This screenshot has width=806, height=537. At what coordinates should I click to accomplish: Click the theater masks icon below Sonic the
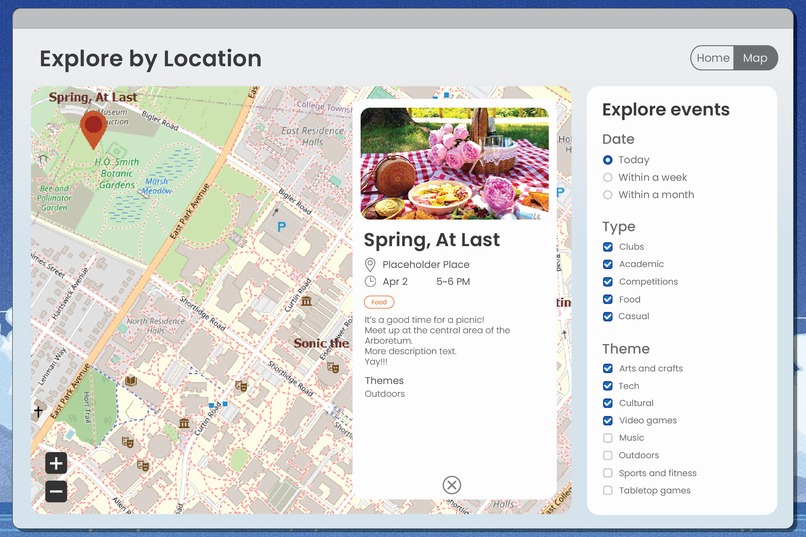point(333,367)
